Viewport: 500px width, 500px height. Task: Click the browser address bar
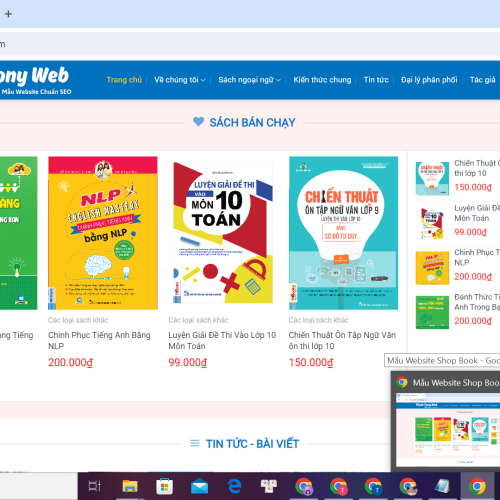click(x=250, y=44)
